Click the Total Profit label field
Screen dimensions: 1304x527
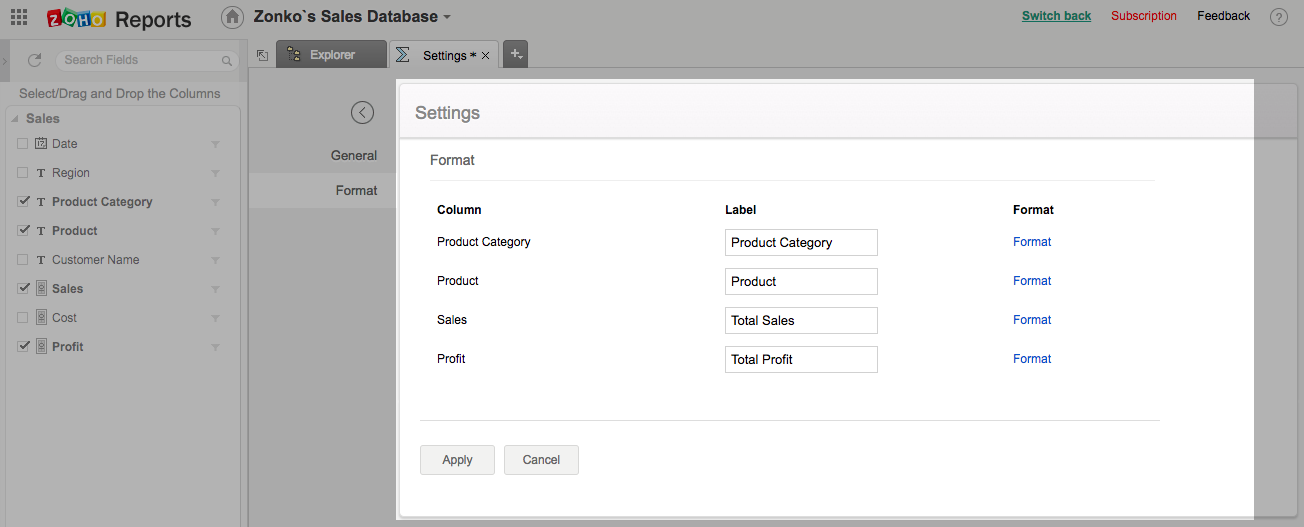click(801, 359)
